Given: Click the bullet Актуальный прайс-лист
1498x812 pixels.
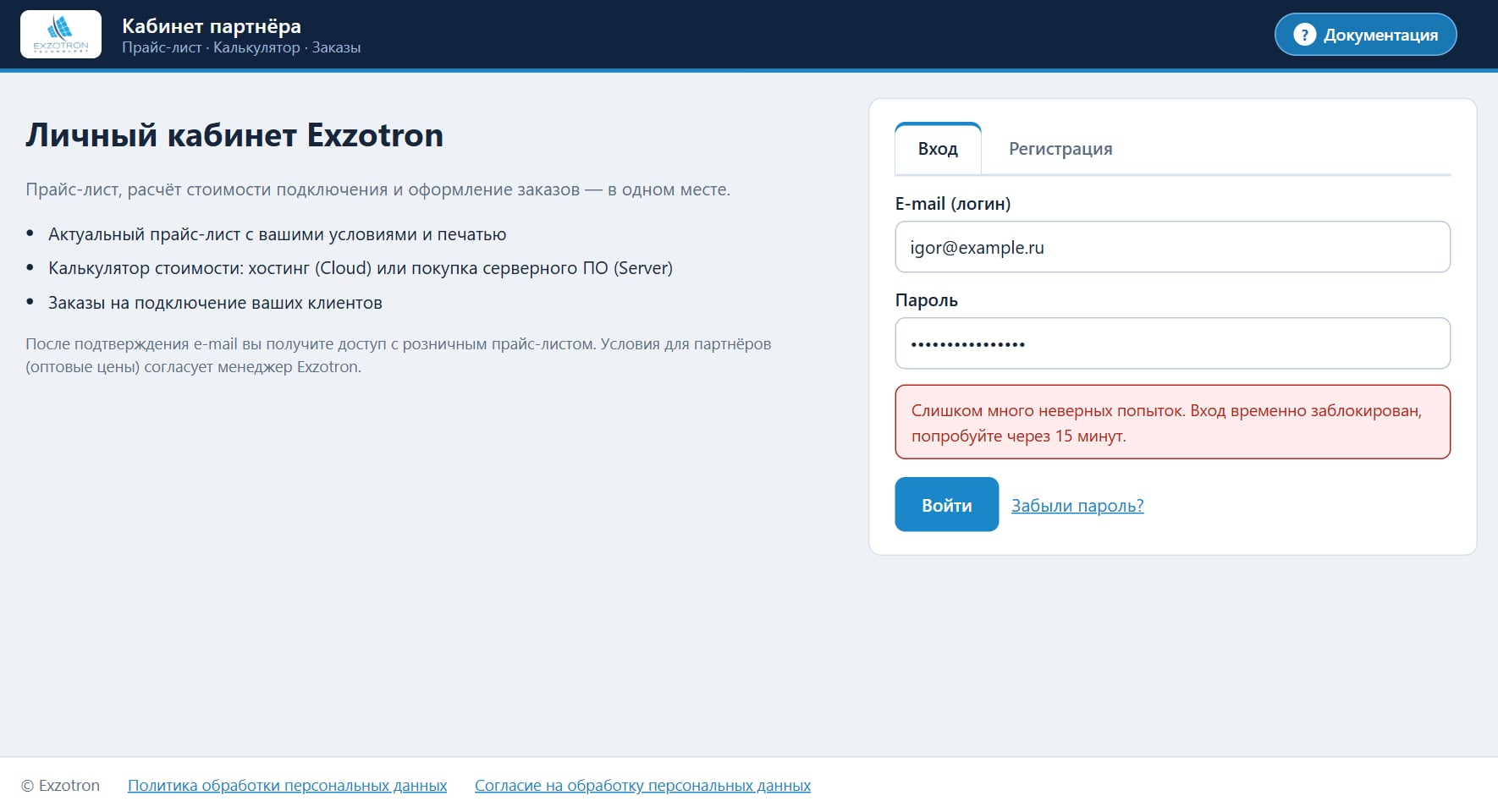Looking at the screenshot, I should tap(277, 234).
